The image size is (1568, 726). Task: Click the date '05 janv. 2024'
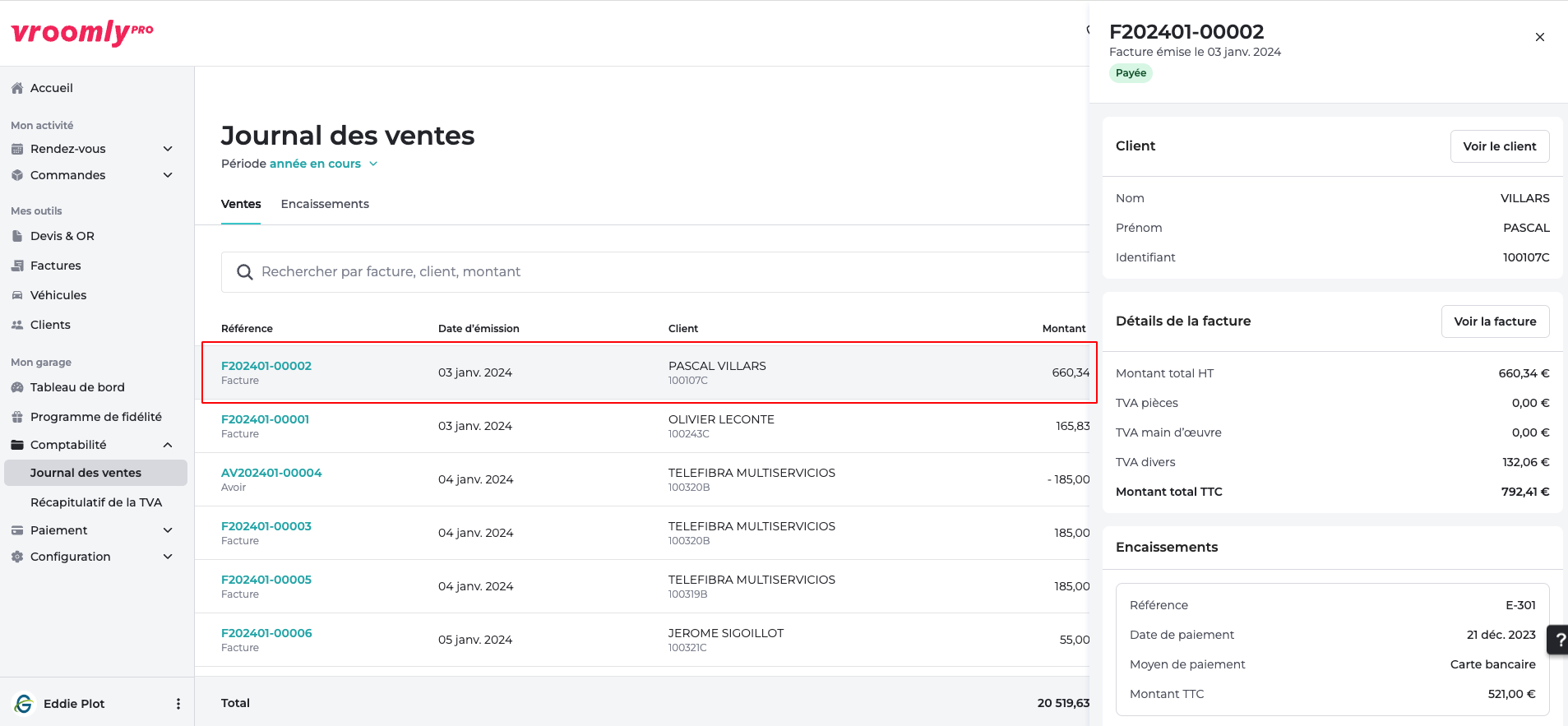(475, 640)
